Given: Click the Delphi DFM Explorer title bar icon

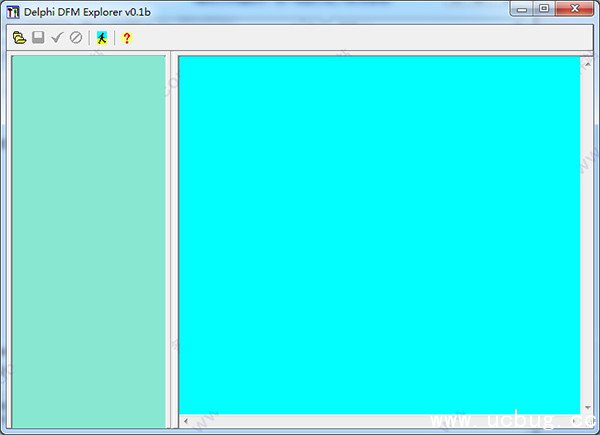Looking at the screenshot, I should pos(13,10).
